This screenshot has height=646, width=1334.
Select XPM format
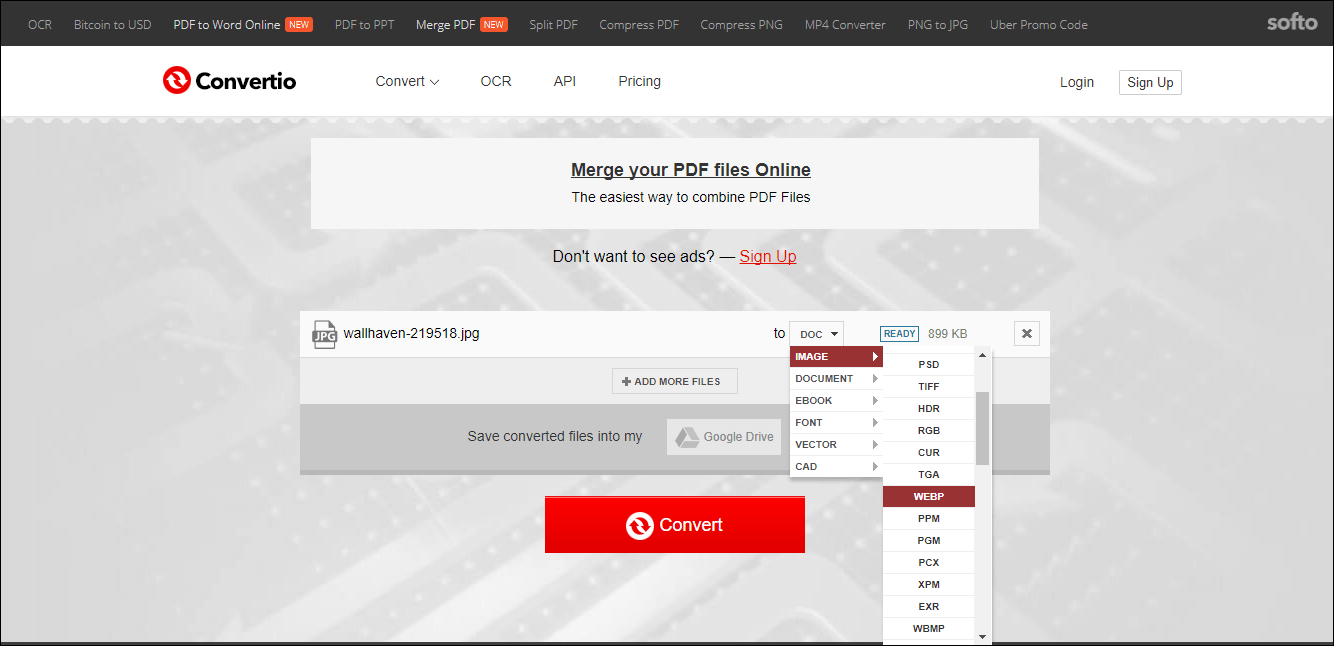[x=928, y=585]
